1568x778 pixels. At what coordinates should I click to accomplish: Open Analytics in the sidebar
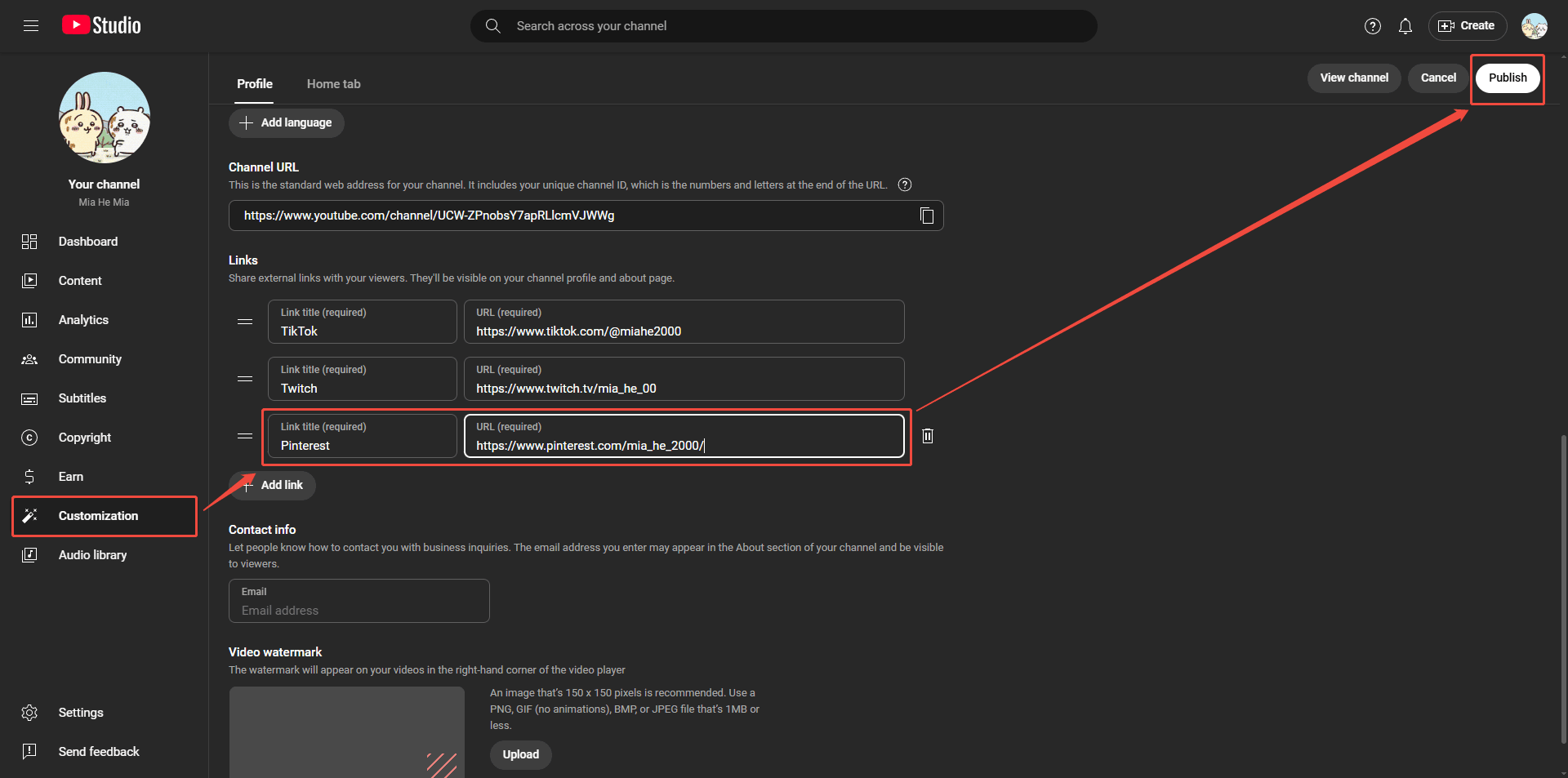(83, 320)
